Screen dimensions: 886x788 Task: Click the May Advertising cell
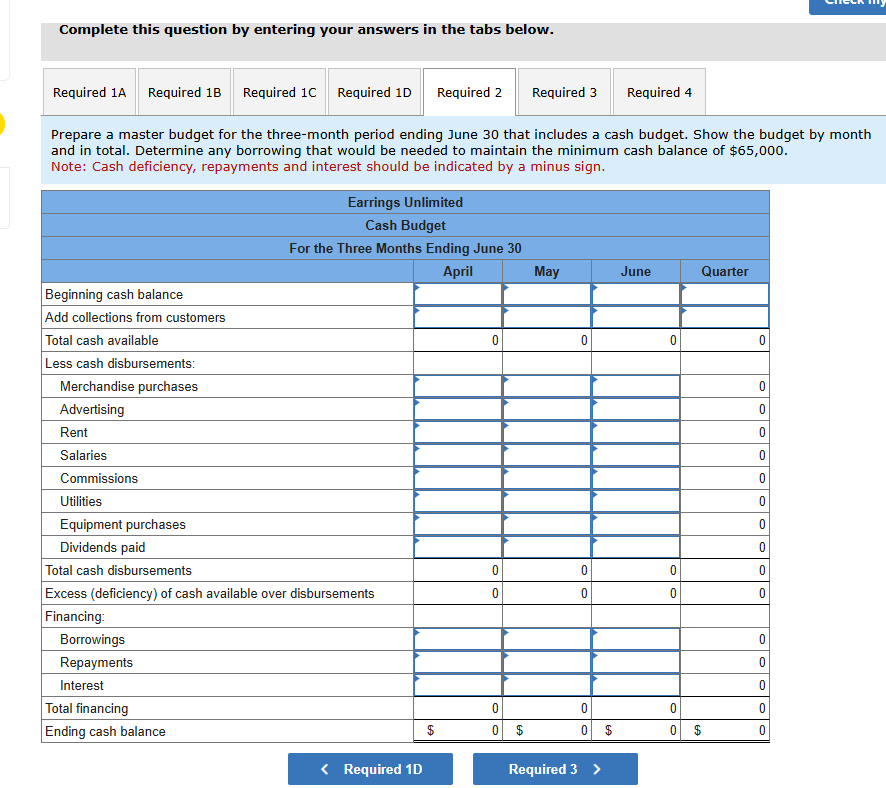[547, 410]
